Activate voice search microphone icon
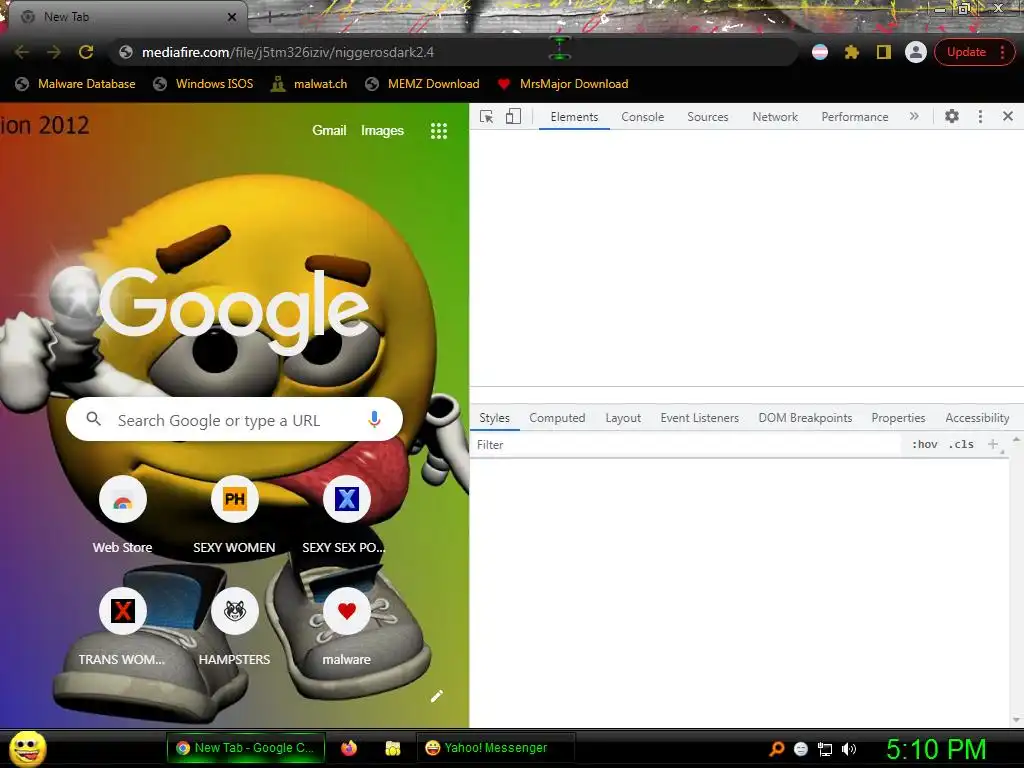This screenshot has width=1024, height=768. tap(374, 419)
